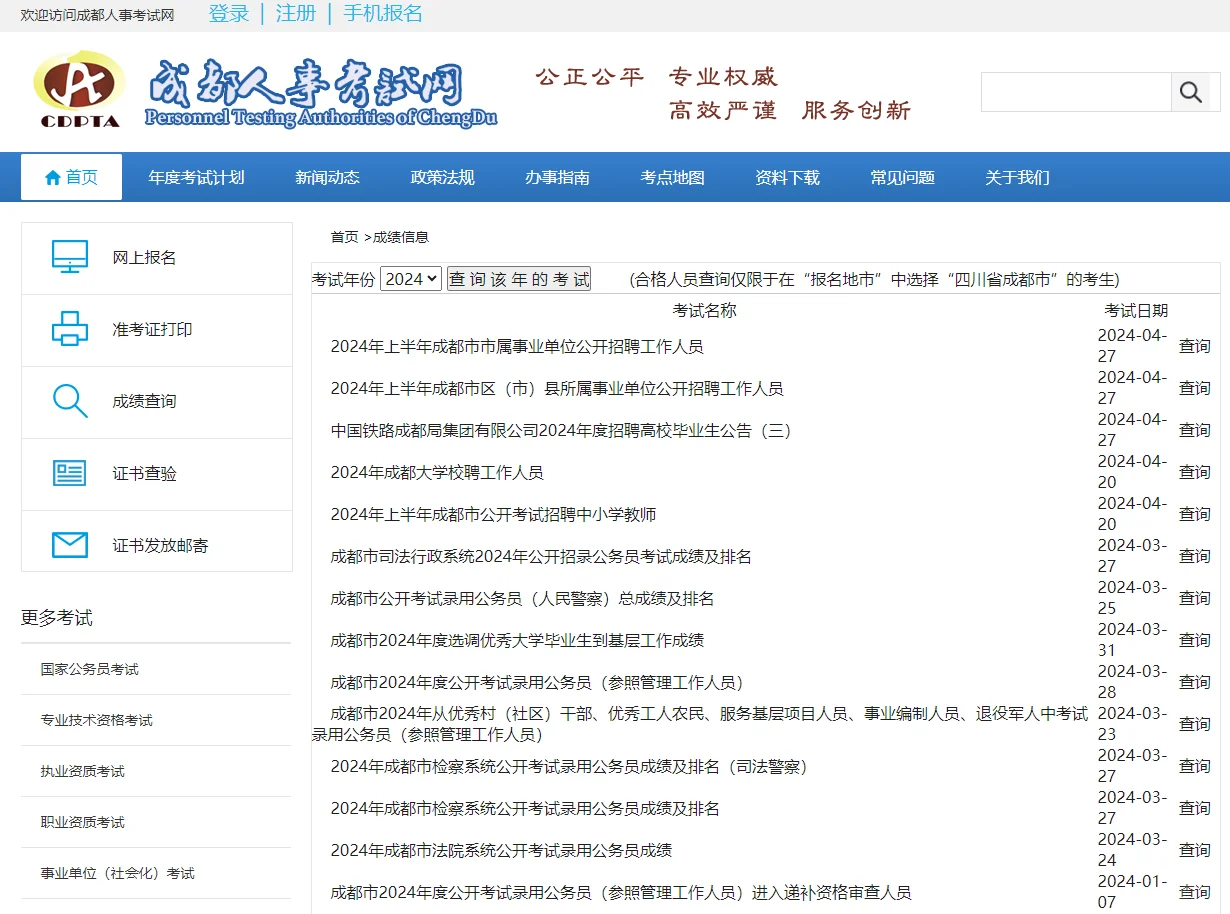Select 考点地图 in navigation bar

tap(672, 177)
